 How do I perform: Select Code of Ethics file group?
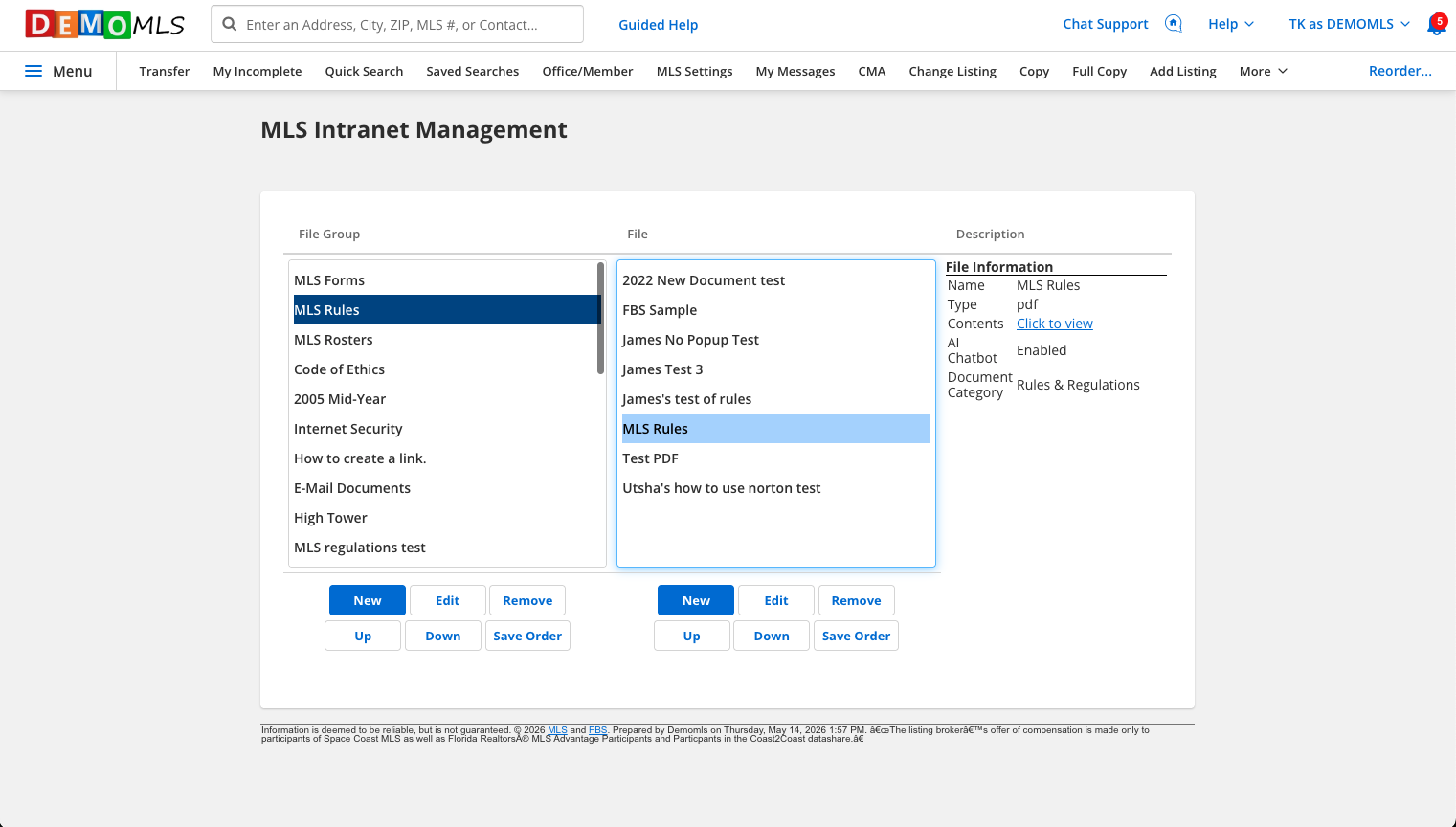coord(445,369)
